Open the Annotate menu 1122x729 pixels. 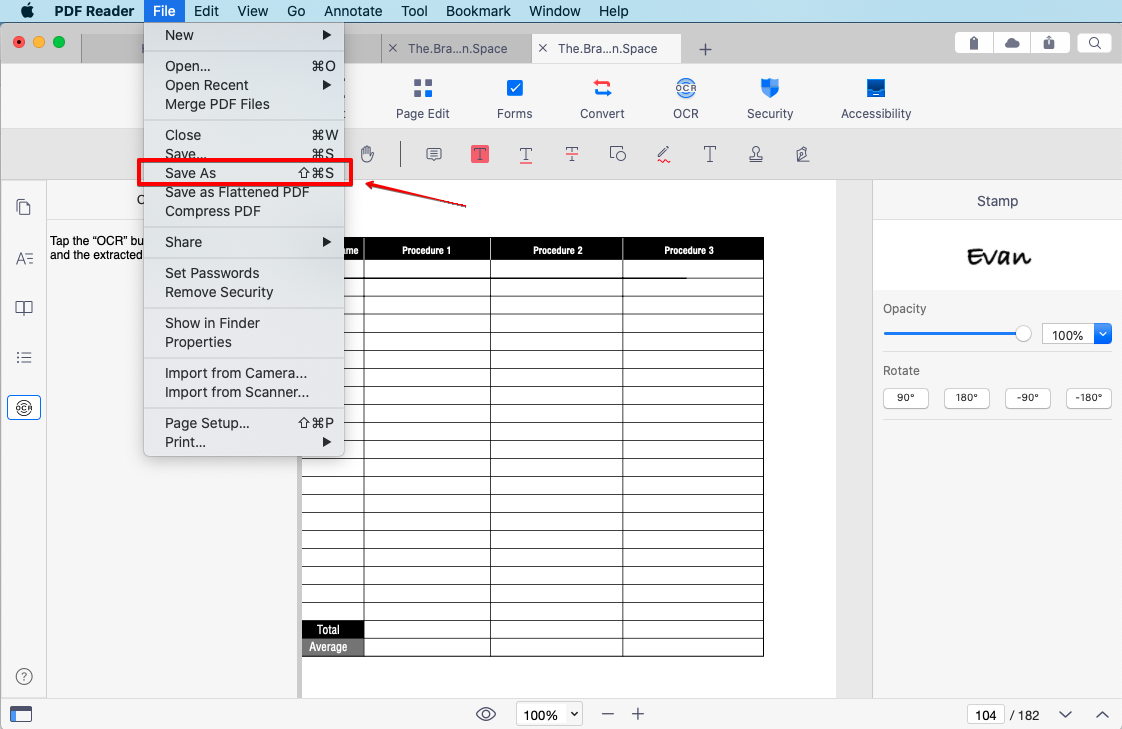point(353,11)
